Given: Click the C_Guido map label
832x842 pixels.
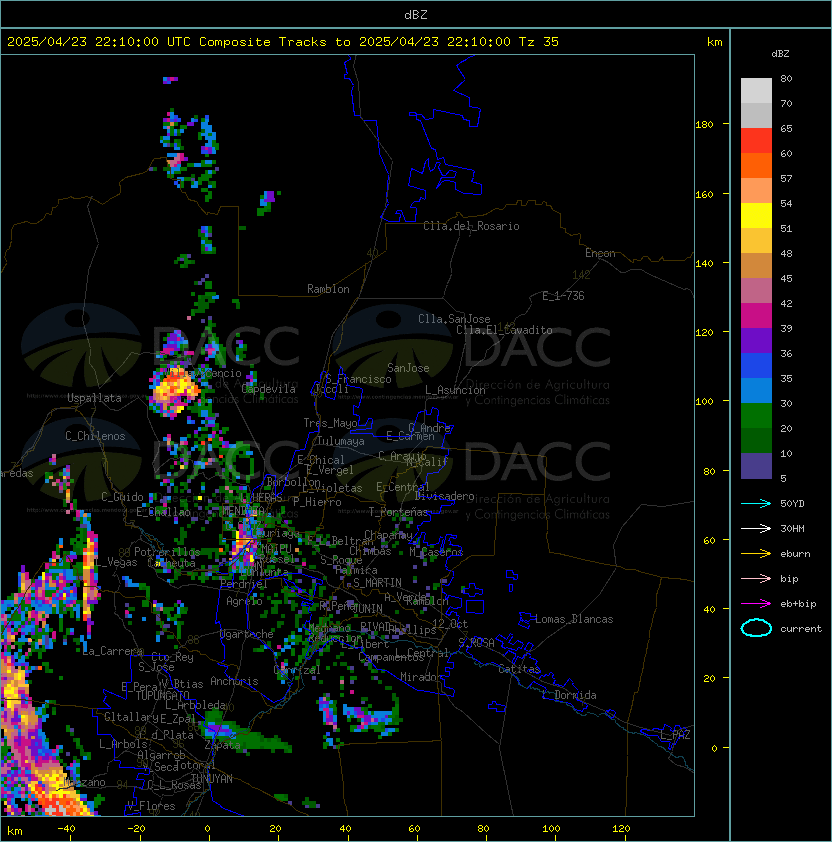Looking at the screenshot, I should click(122, 497).
